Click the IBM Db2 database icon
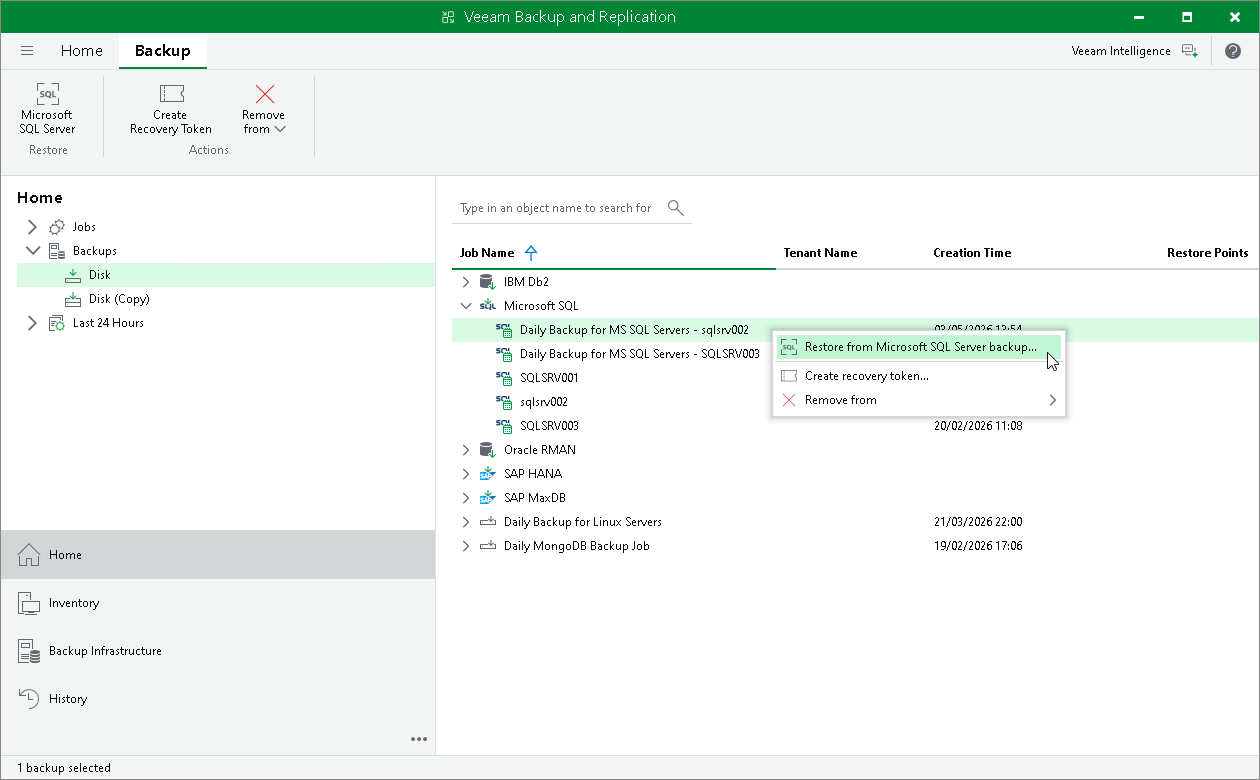 pos(488,282)
